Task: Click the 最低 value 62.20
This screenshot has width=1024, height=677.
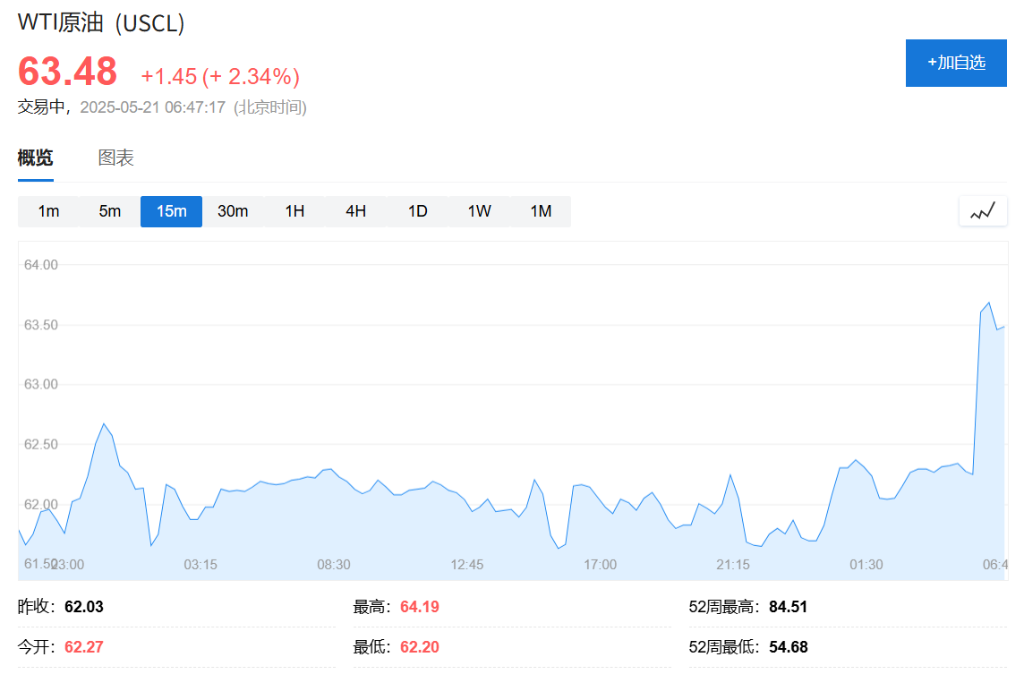Action: click(x=419, y=648)
